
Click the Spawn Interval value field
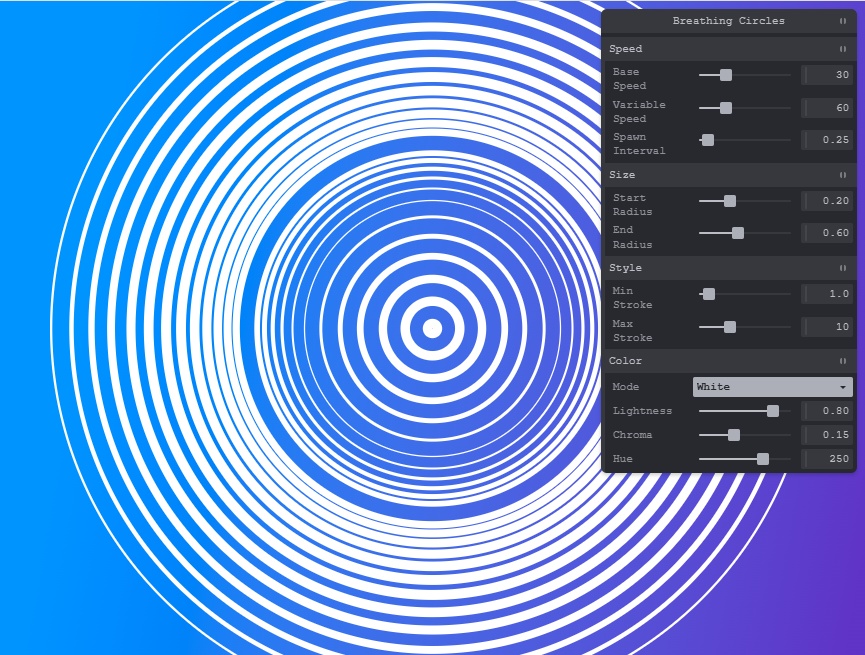827,140
